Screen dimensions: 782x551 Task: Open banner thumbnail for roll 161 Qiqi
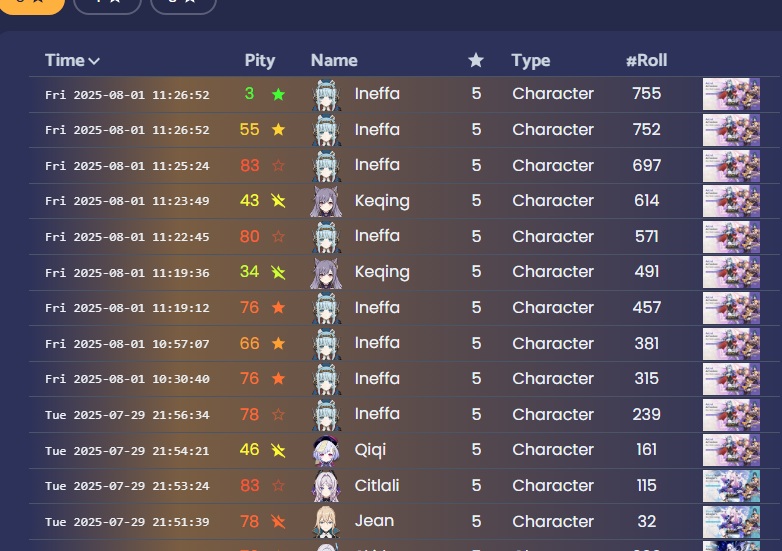pos(731,450)
